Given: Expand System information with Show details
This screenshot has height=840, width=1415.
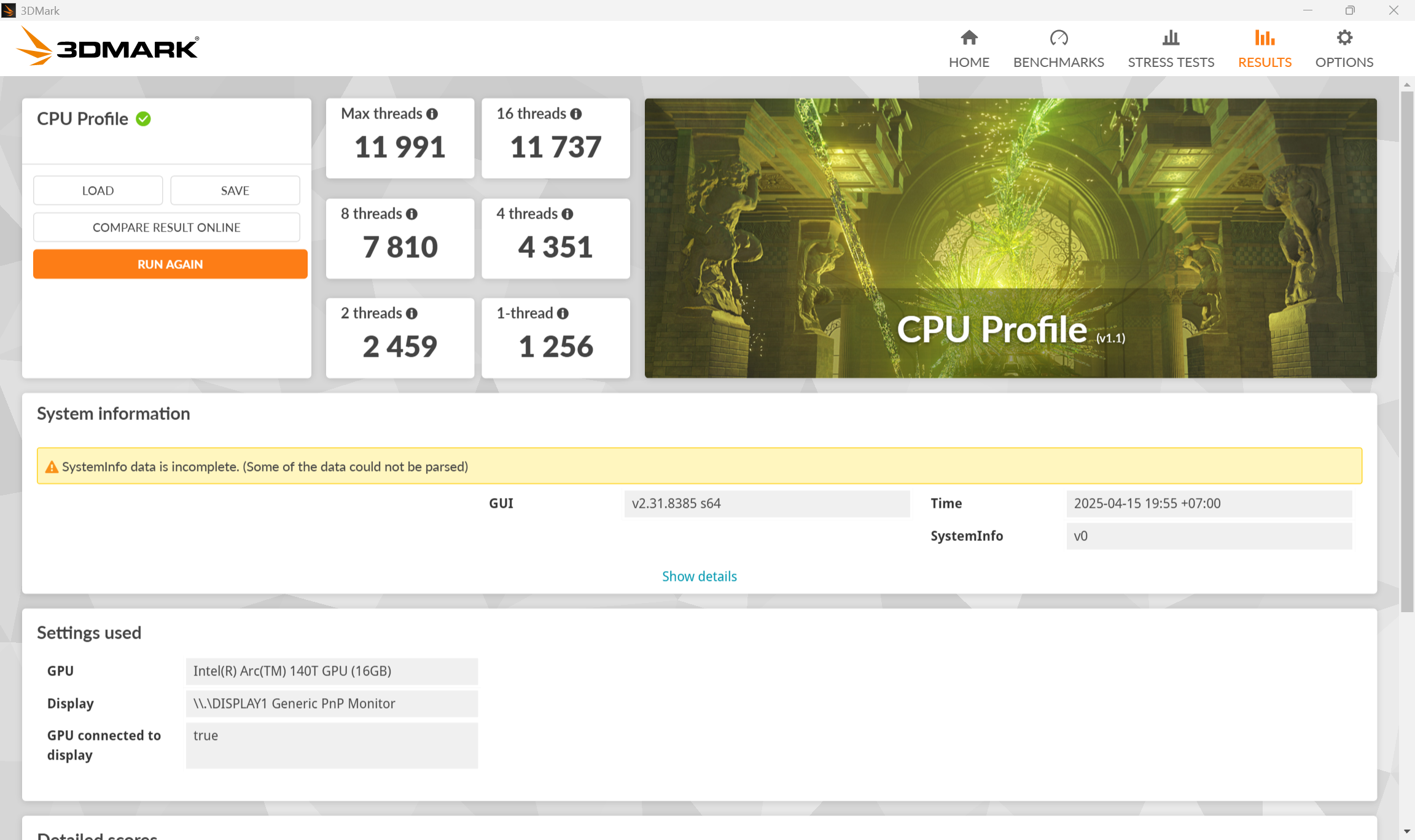Looking at the screenshot, I should pyautogui.click(x=700, y=577).
